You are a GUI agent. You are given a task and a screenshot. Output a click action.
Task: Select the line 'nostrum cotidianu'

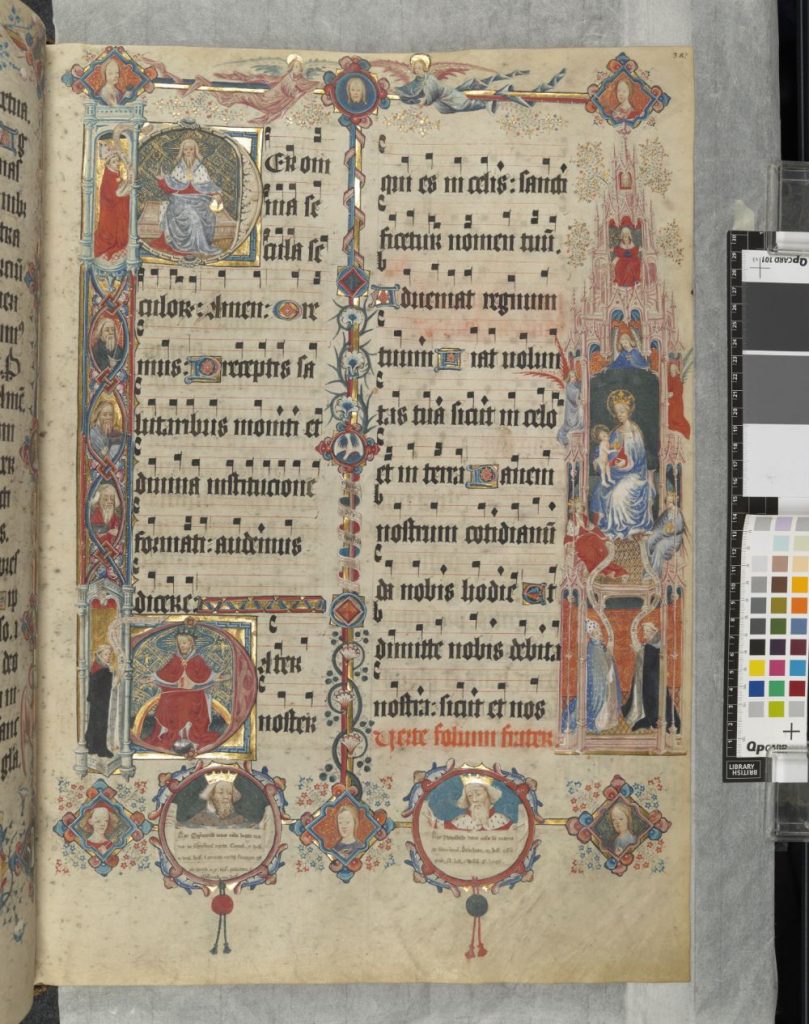466,533
